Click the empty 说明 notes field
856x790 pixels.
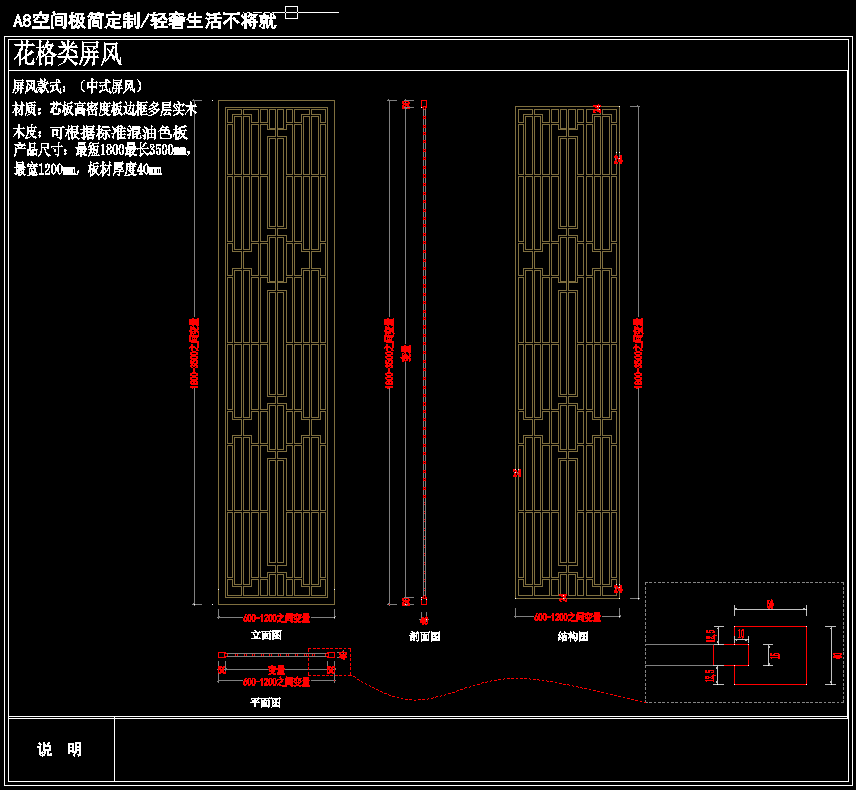481,749
